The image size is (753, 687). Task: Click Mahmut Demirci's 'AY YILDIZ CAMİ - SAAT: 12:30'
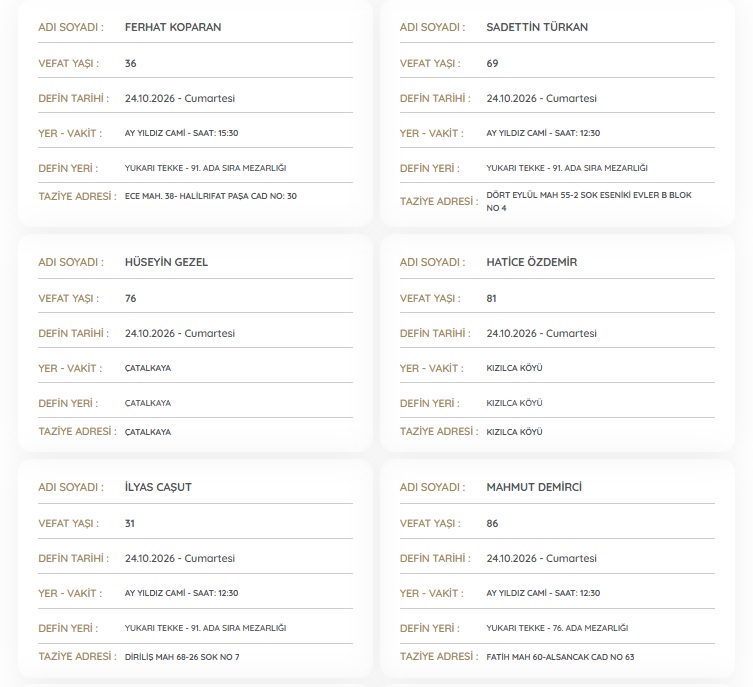543,593
